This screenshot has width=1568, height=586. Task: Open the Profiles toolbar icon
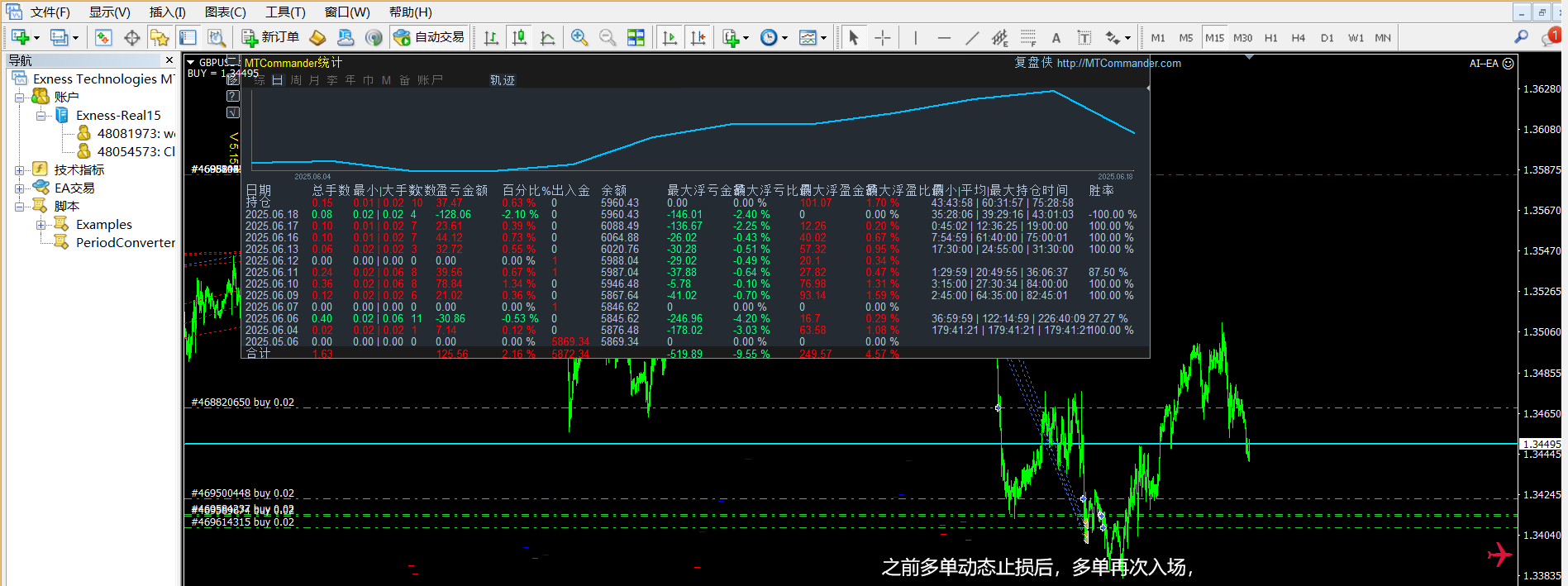(x=59, y=37)
